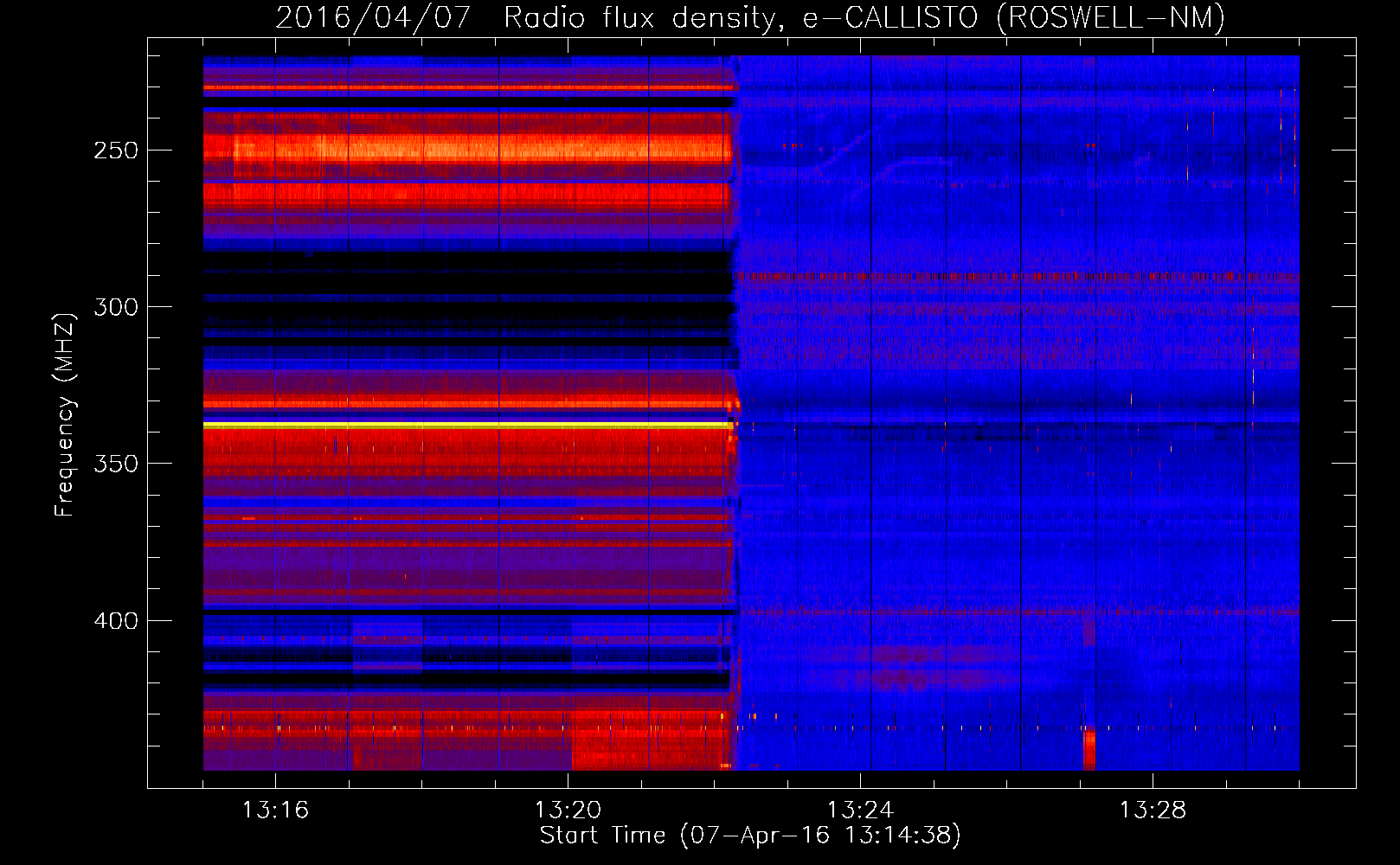Click the 13:20 time tick label
This screenshot has width=1400, height=865.
pos(568,811)
